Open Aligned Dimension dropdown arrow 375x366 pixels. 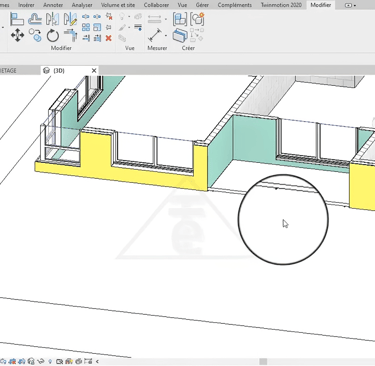[166, 19]
